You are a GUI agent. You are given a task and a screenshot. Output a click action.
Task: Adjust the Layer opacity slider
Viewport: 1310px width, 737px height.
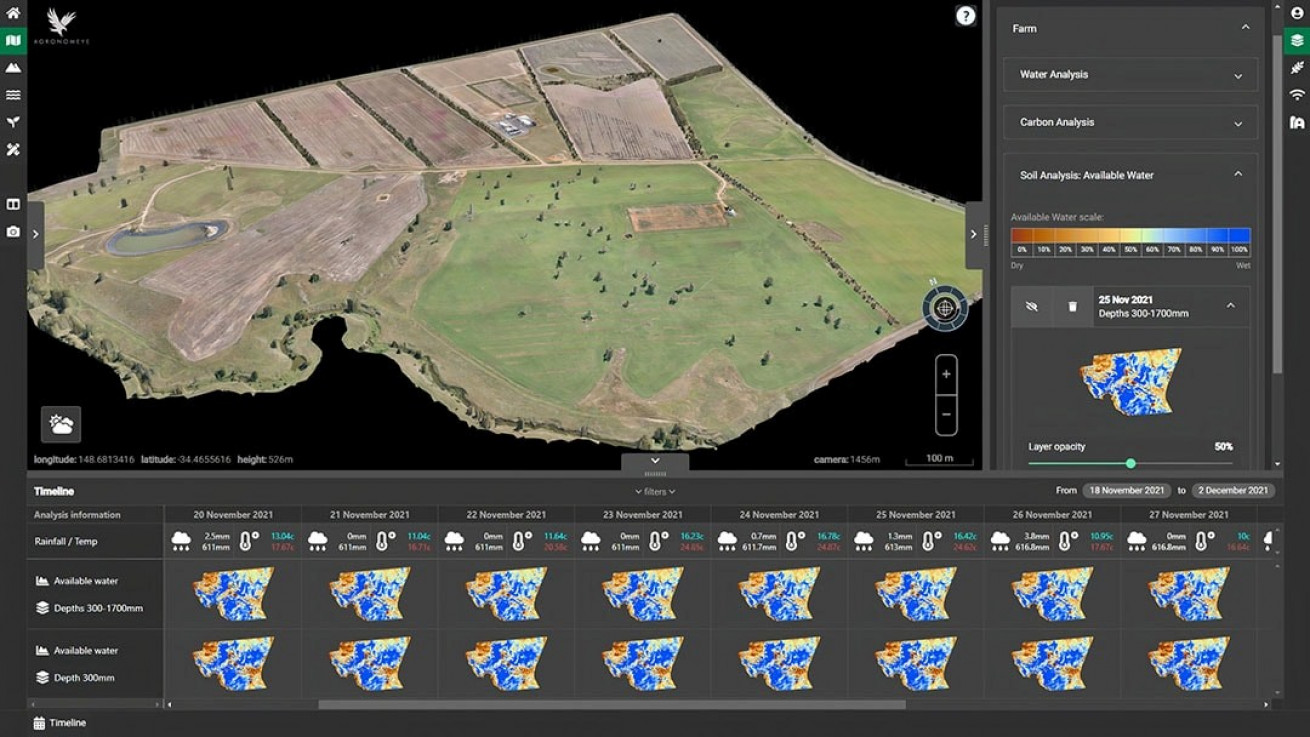(1130, 464)
